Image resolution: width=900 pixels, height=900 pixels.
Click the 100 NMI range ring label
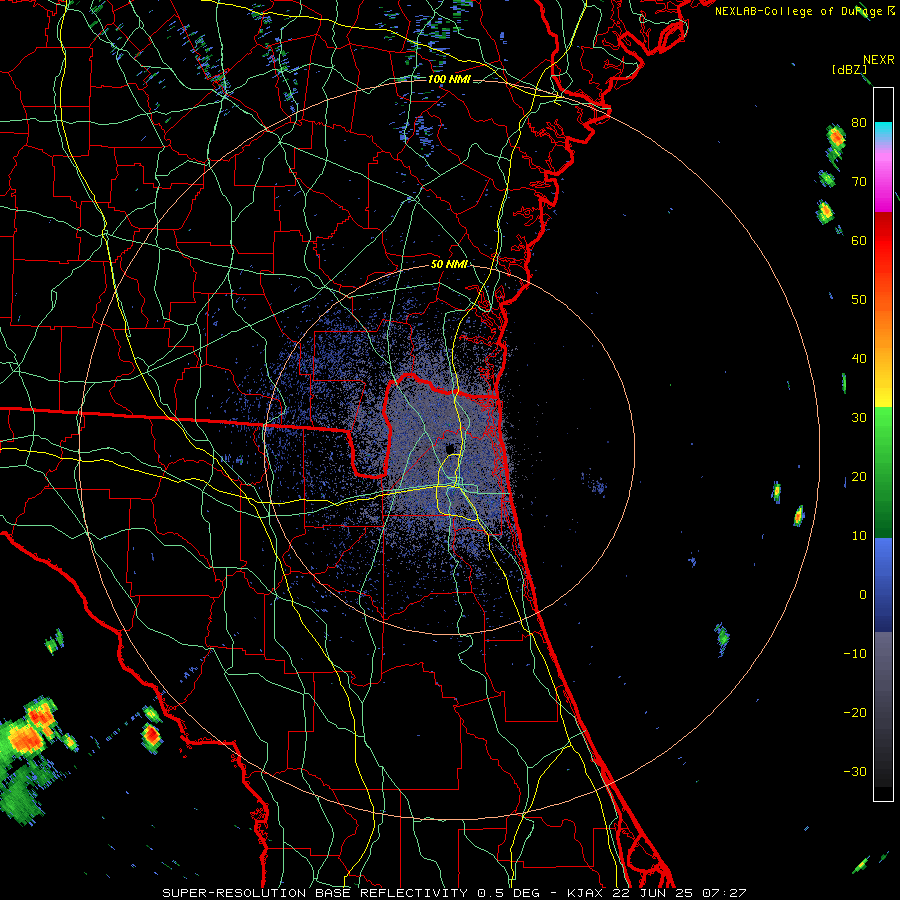click(449, 79)
